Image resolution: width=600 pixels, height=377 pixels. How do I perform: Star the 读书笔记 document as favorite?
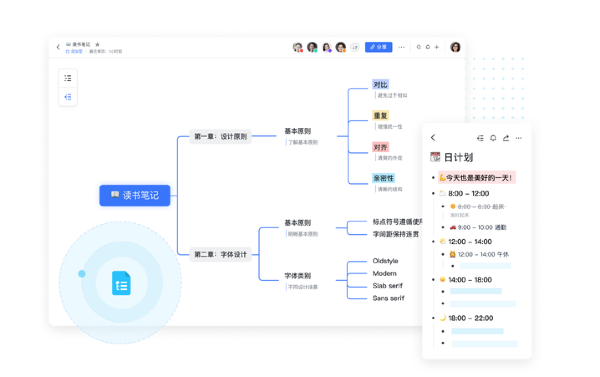[x=97, y=44]
